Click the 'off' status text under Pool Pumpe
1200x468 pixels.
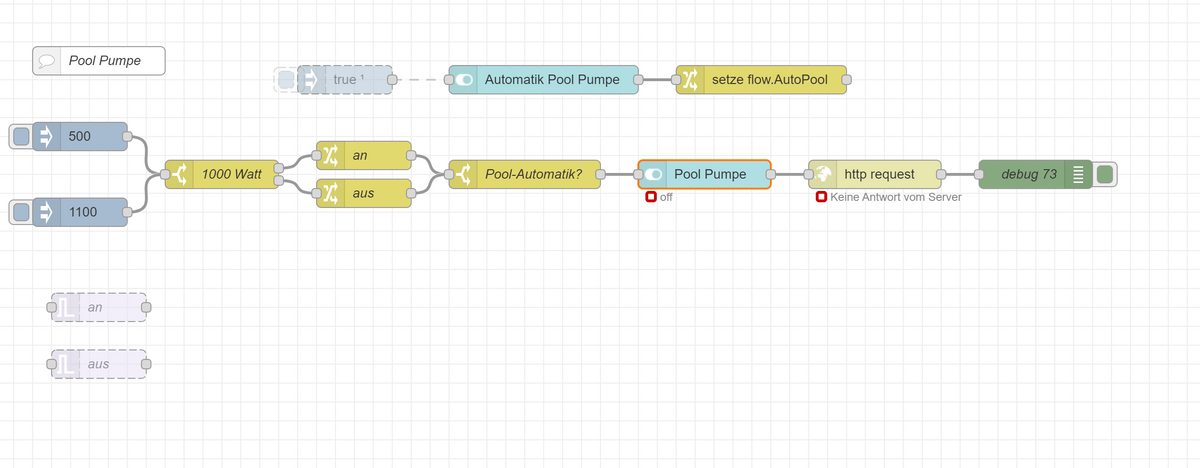click(666, 198)
